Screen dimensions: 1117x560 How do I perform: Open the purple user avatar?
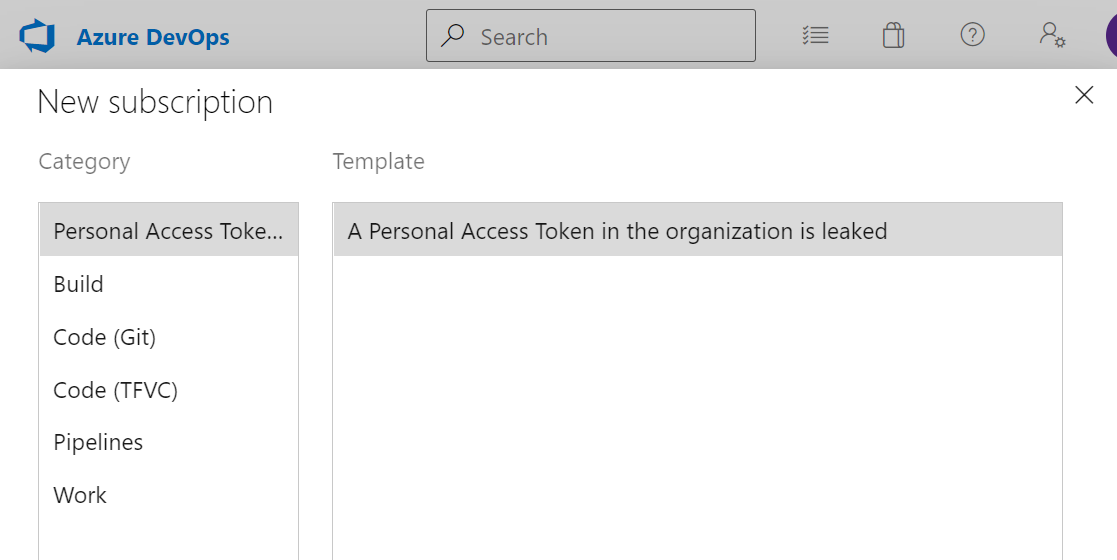coord(1111,36)
